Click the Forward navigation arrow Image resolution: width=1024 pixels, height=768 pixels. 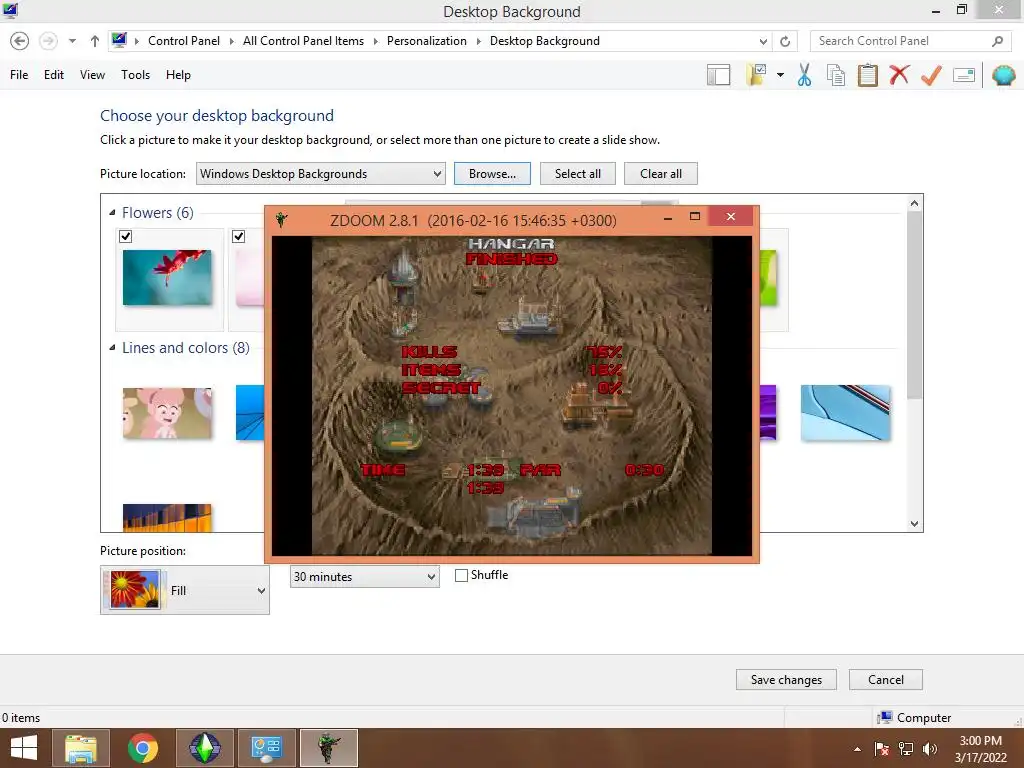tap(48, 41)
